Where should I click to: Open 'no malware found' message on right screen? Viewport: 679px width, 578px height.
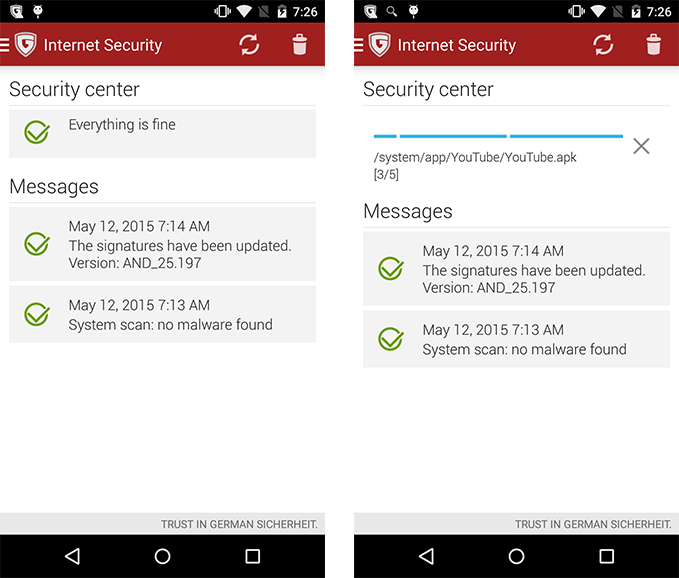(516, 339)
